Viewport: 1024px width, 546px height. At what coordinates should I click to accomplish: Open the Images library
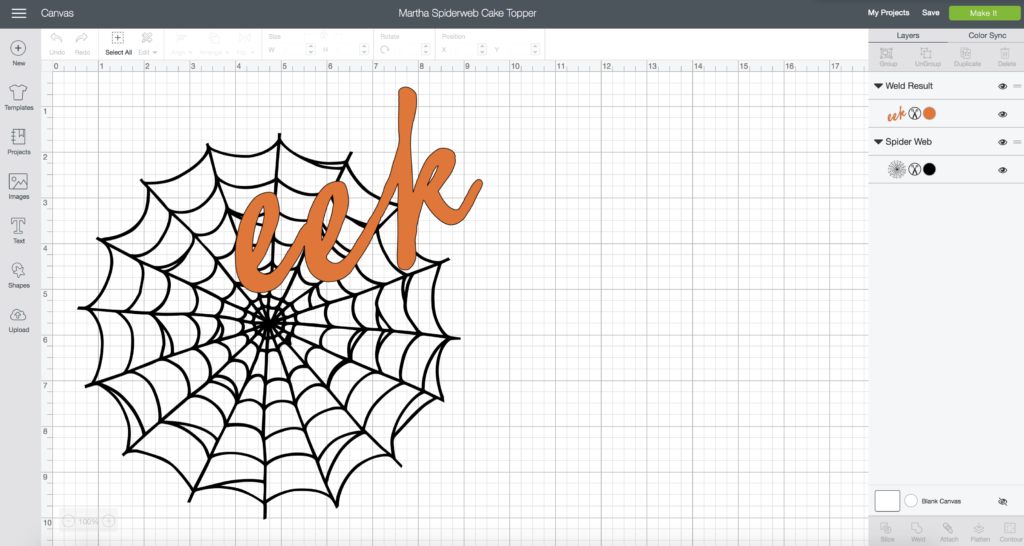pos(18,186)
